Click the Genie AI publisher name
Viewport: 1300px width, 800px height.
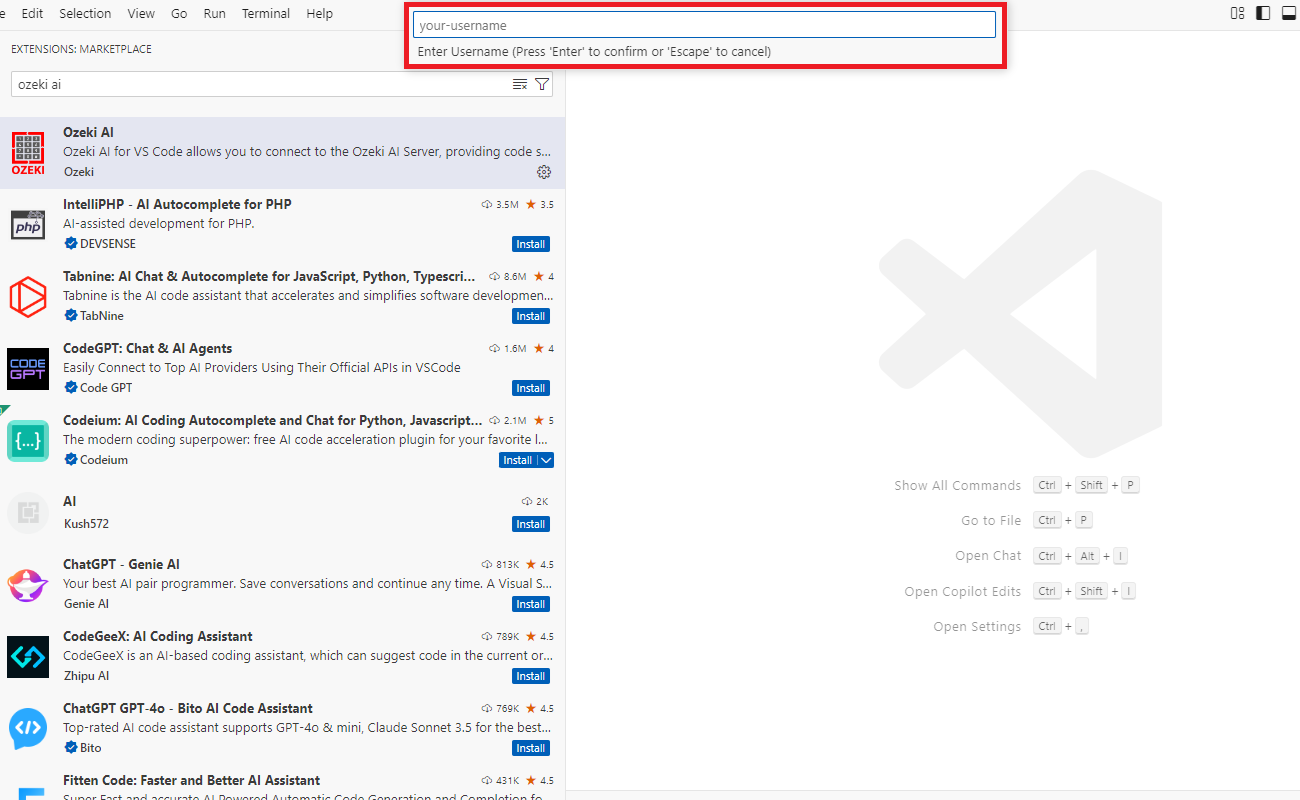point(86,604)
